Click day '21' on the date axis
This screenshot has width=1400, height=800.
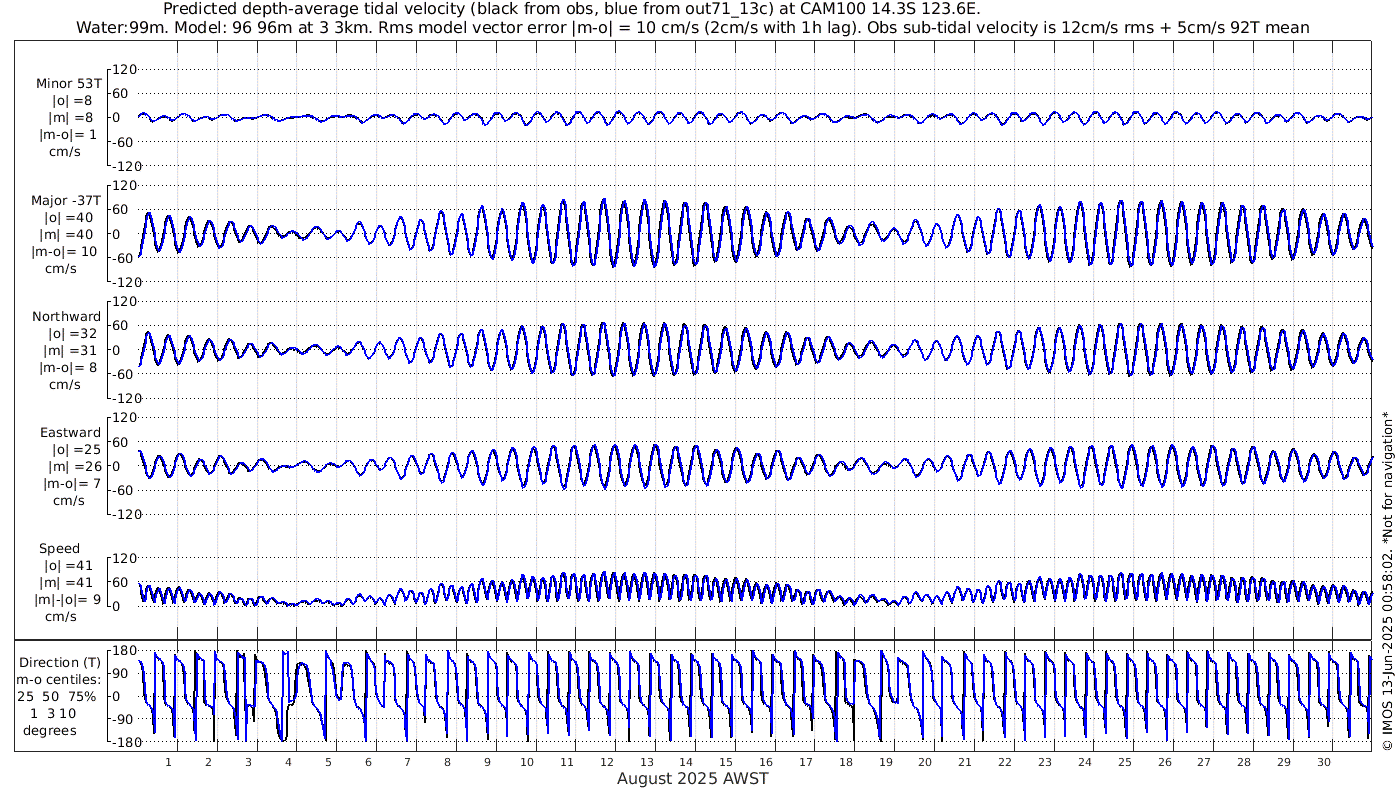[965, 762]
